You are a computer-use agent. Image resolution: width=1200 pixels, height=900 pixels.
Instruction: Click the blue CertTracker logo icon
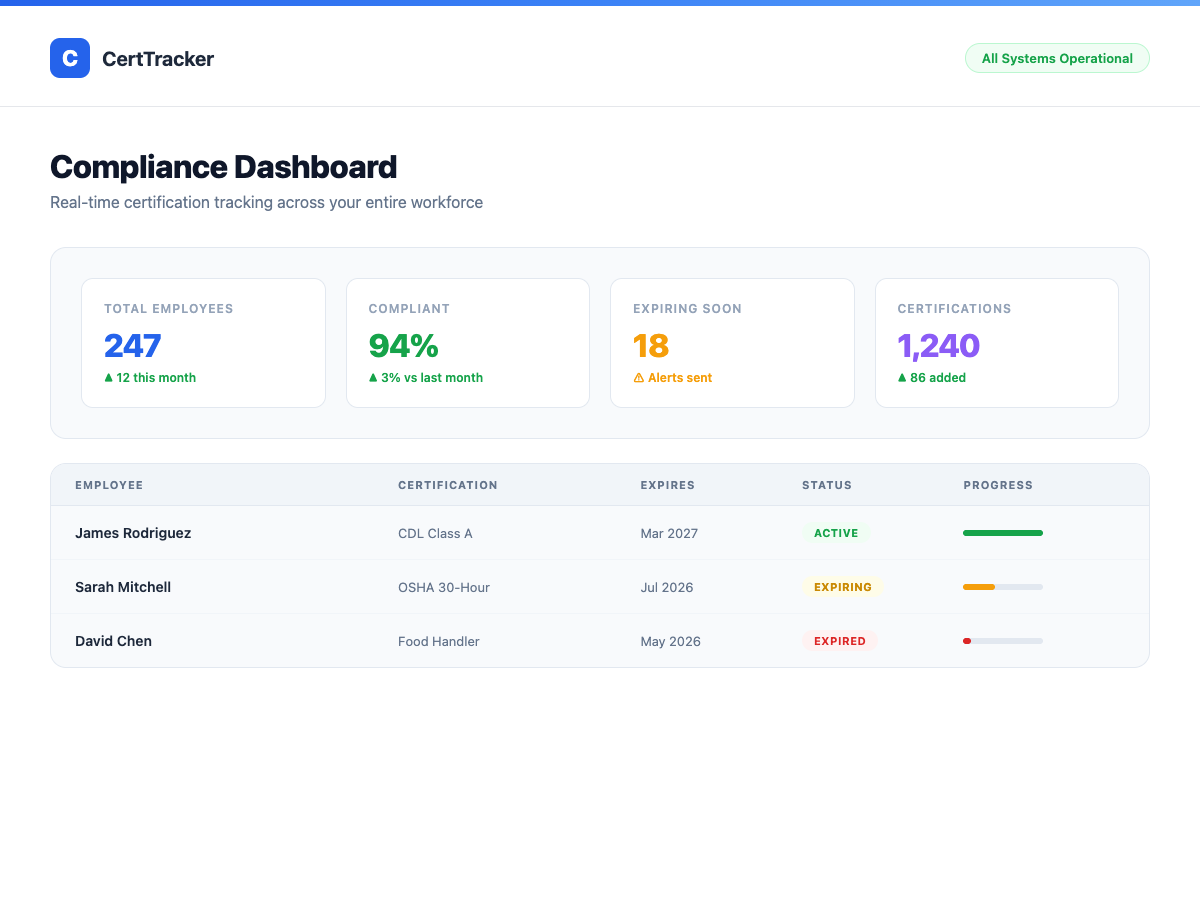pos(70,58)
